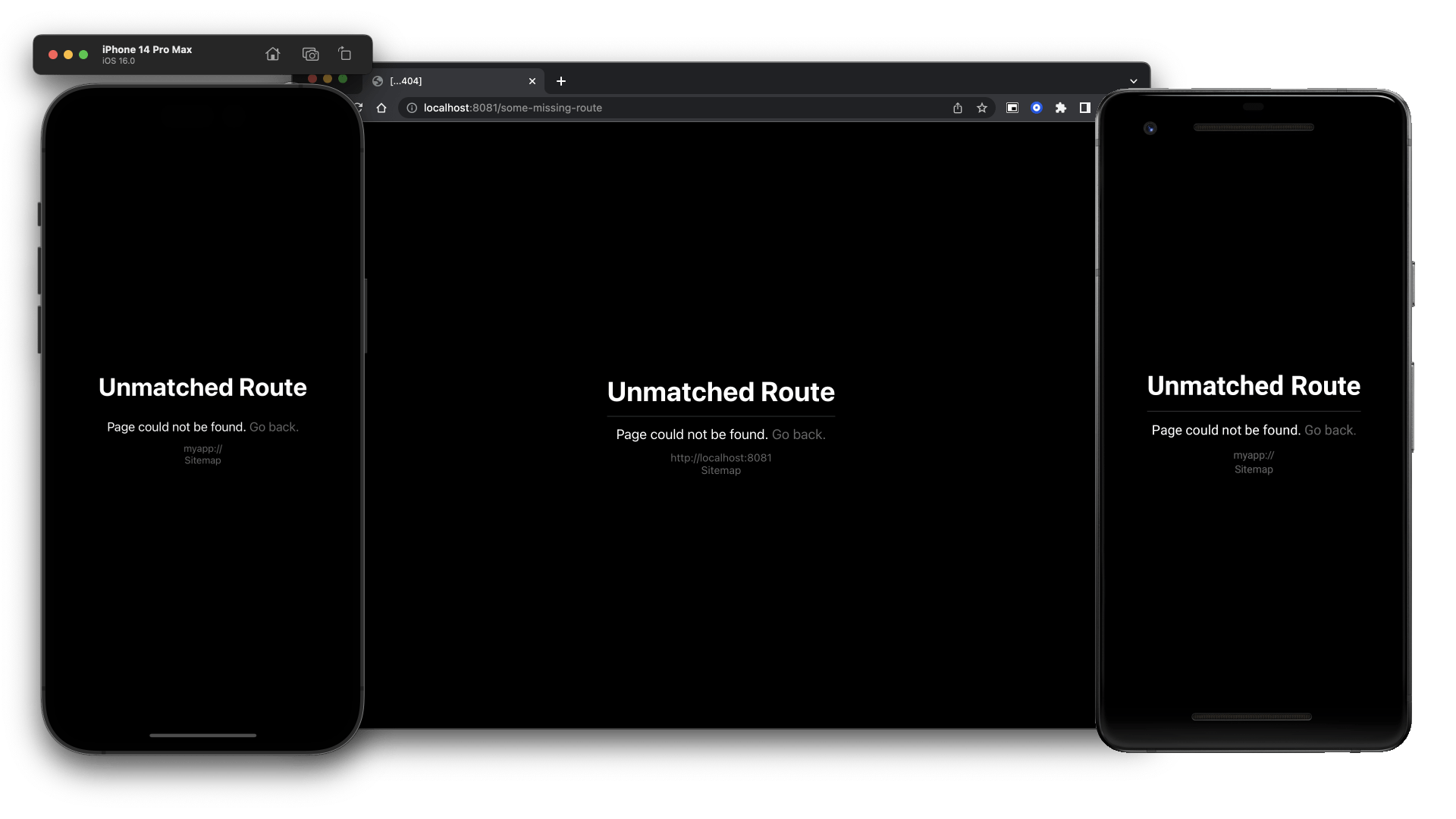Image resolution: width=1456 pixels, height=819 pixels.
Task: Tap Go back on Android emulator
Action: coord(1329,430)
